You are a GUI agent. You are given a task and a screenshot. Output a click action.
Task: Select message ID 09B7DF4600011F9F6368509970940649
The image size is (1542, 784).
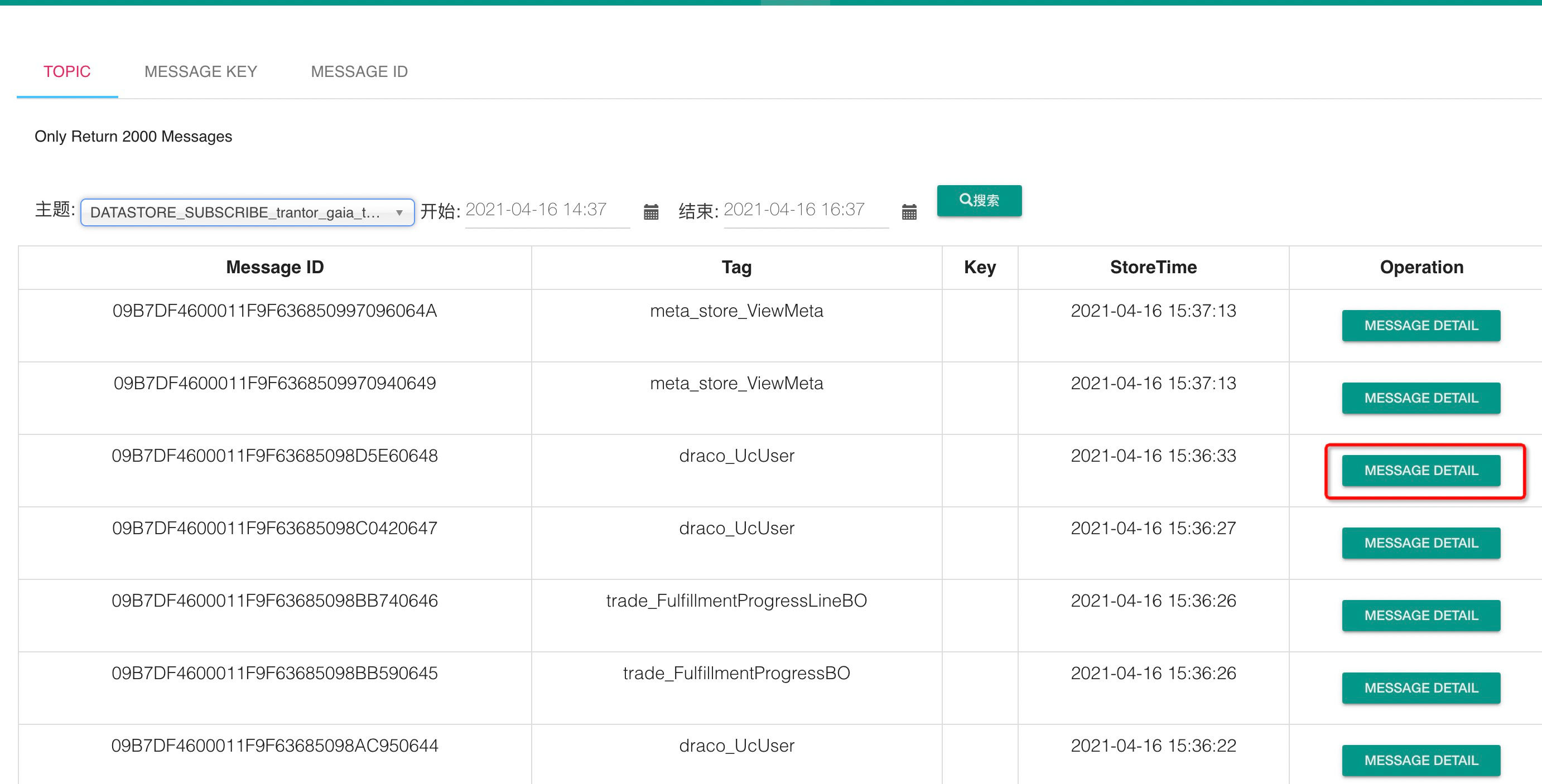pyautogui.click(x=274, y=383)
